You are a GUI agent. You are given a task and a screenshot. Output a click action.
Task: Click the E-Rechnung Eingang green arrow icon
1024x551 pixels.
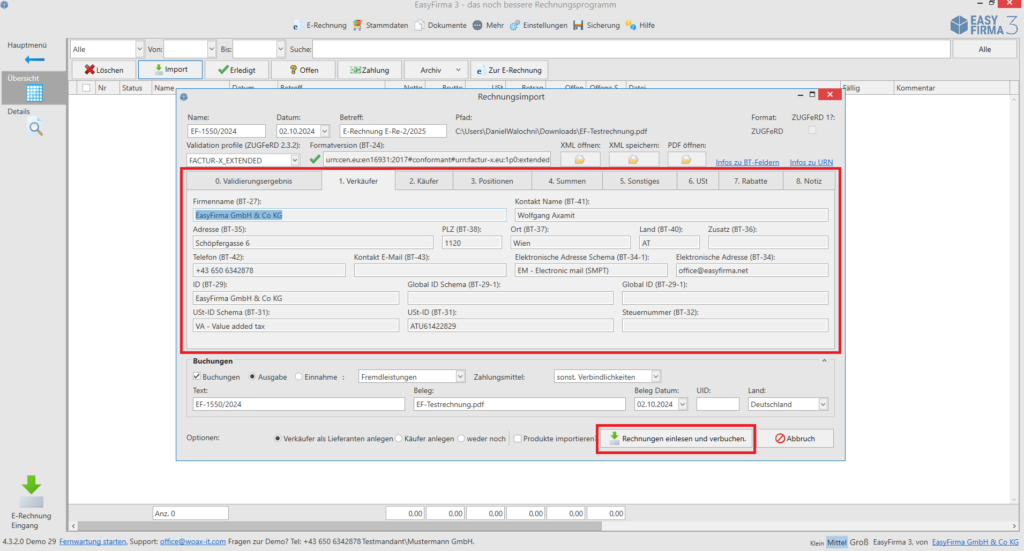[31, 492]
